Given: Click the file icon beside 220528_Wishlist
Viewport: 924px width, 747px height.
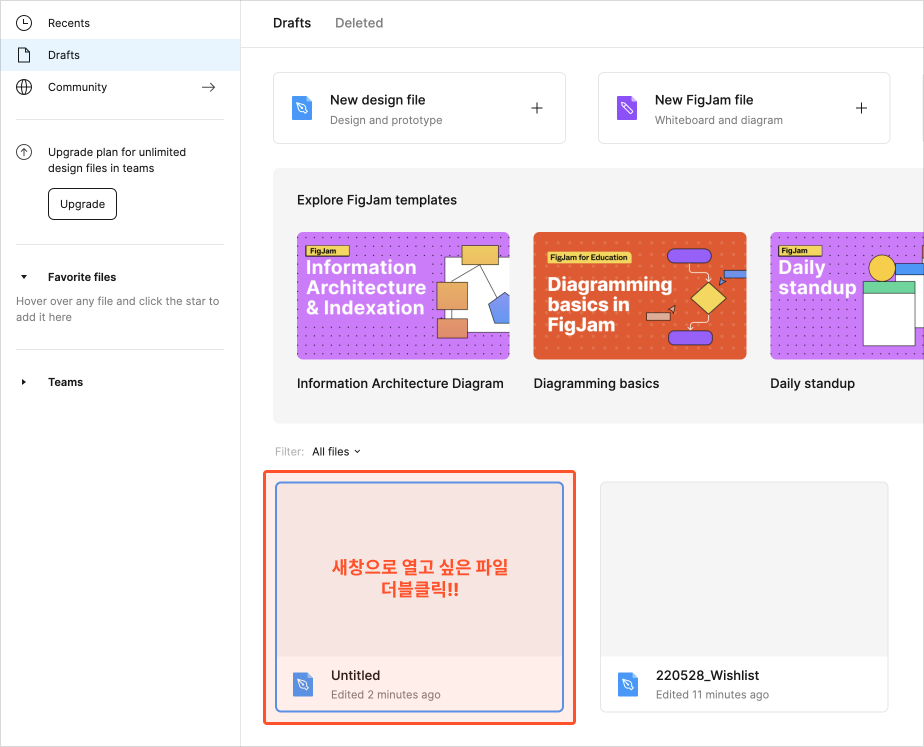Looking at the screenshot, I should (628, 685).
